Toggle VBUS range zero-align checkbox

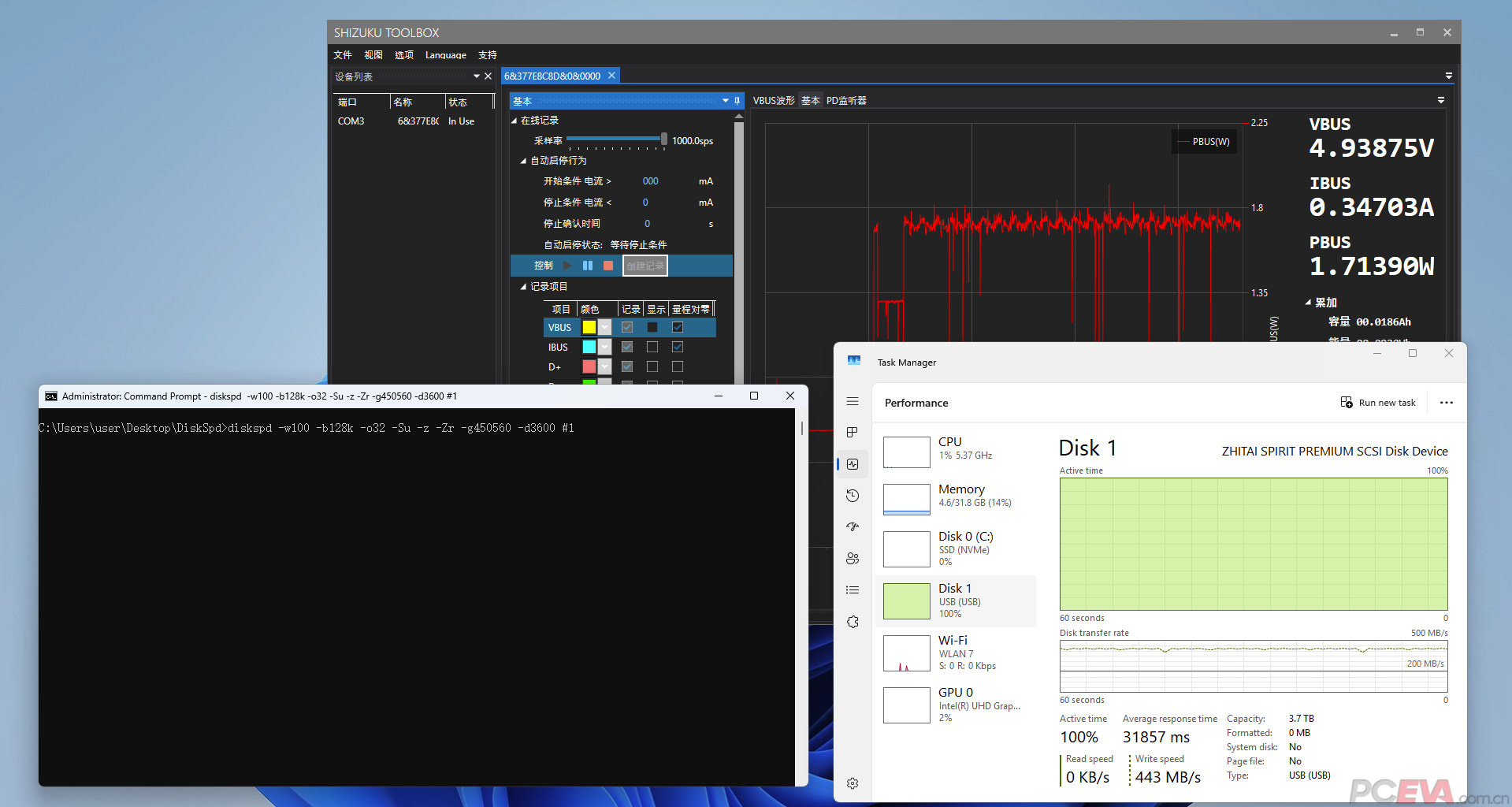click(678, 327)
